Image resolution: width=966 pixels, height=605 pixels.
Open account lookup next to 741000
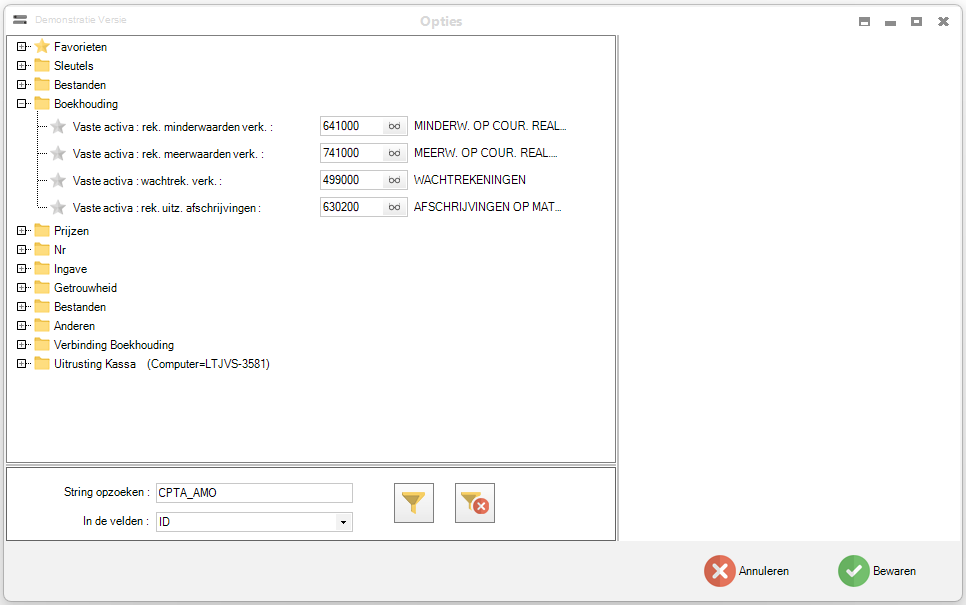395,153
